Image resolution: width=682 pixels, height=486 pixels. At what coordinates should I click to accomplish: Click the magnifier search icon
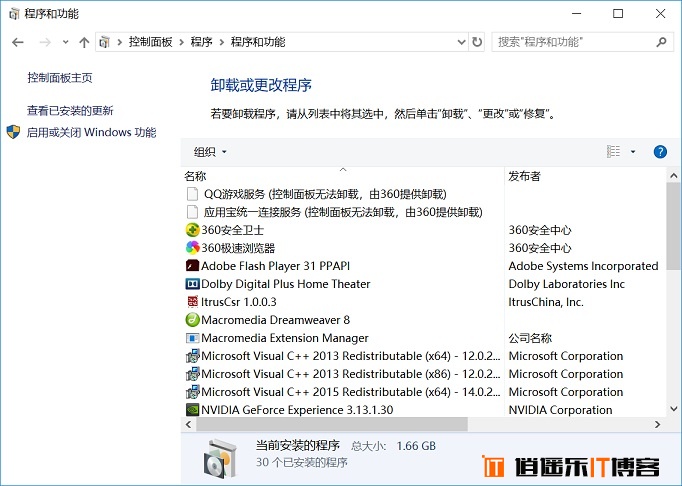pos(661,42)
